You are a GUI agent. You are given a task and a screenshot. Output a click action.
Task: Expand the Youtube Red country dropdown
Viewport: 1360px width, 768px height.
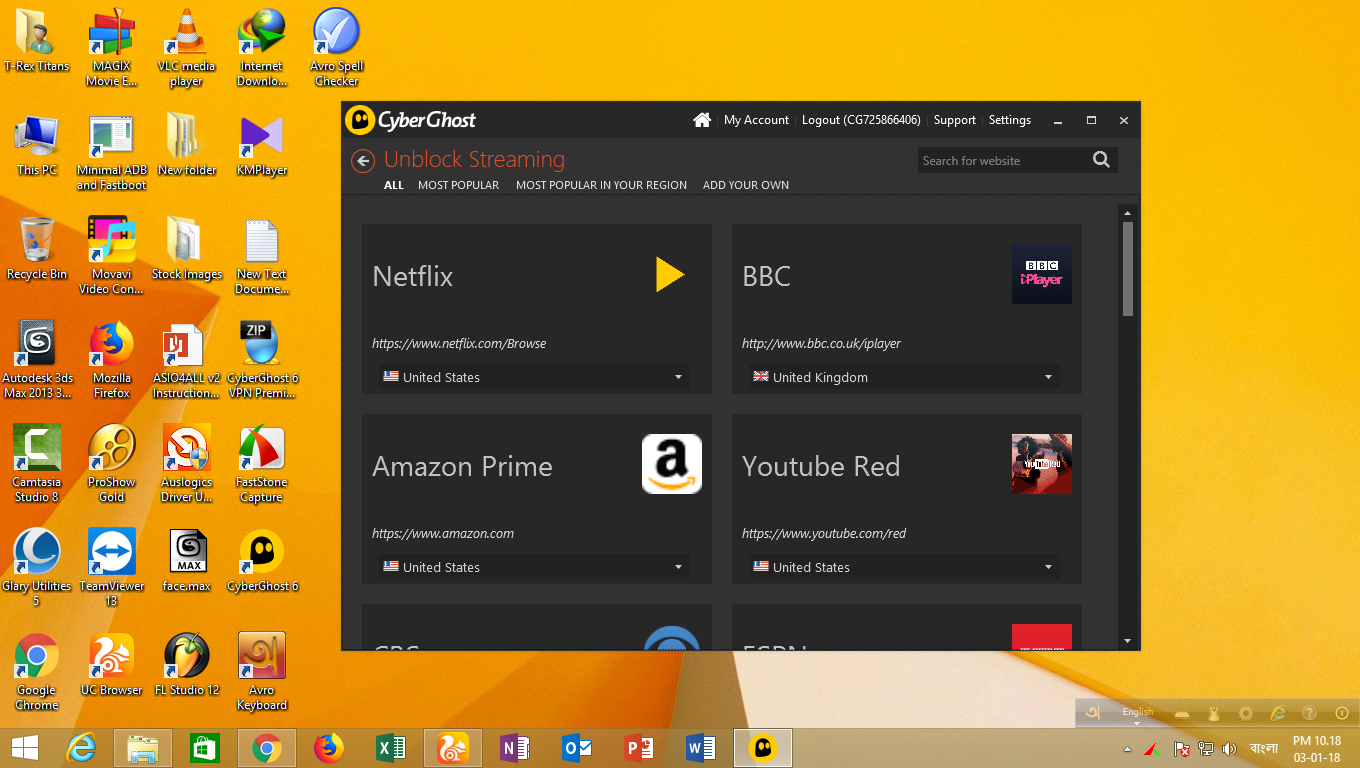pos(904,567)
